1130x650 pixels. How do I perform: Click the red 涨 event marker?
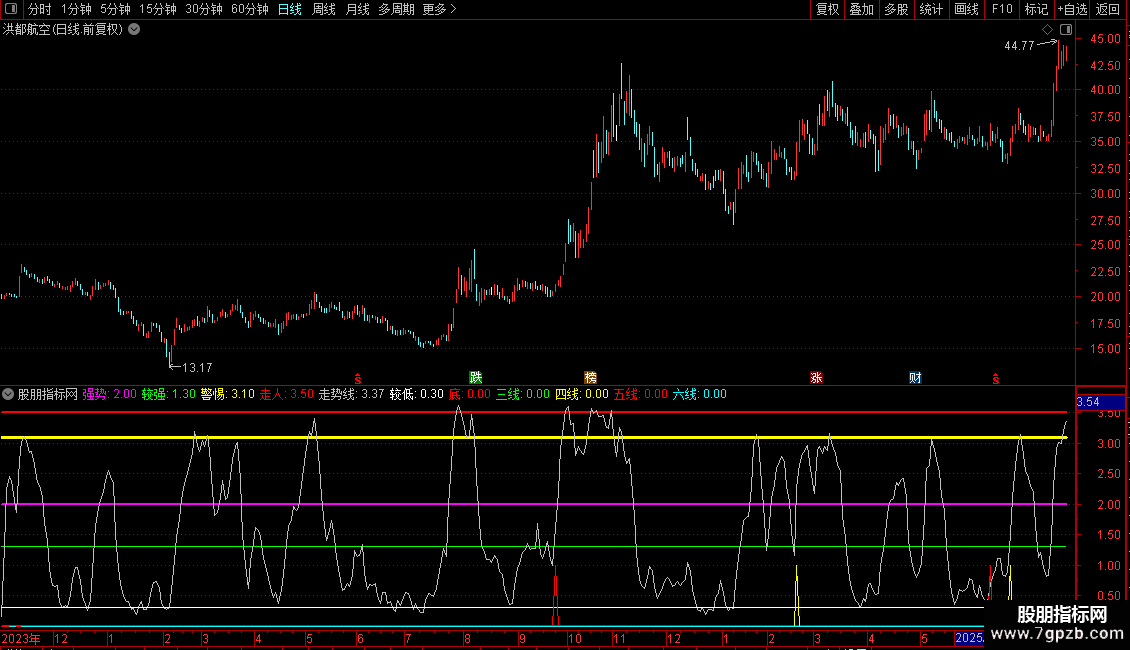pyautogui.click(x=816, y=378)
